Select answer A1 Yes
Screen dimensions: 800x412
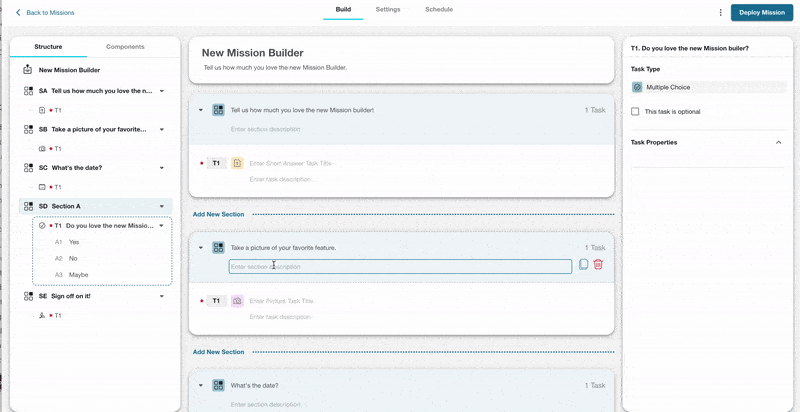(x=74, y=242)
